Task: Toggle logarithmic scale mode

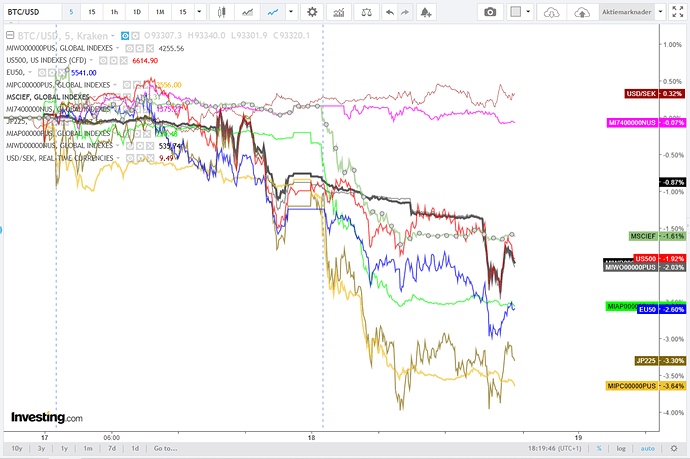Action: 621,448
